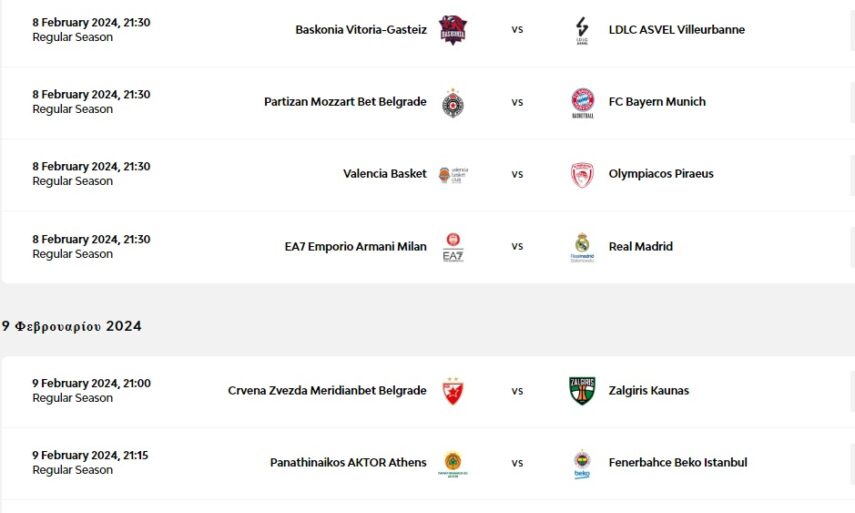Click the Real Madrid crest
The width and height of the screenshot is (855, 513).
(582, 247)
